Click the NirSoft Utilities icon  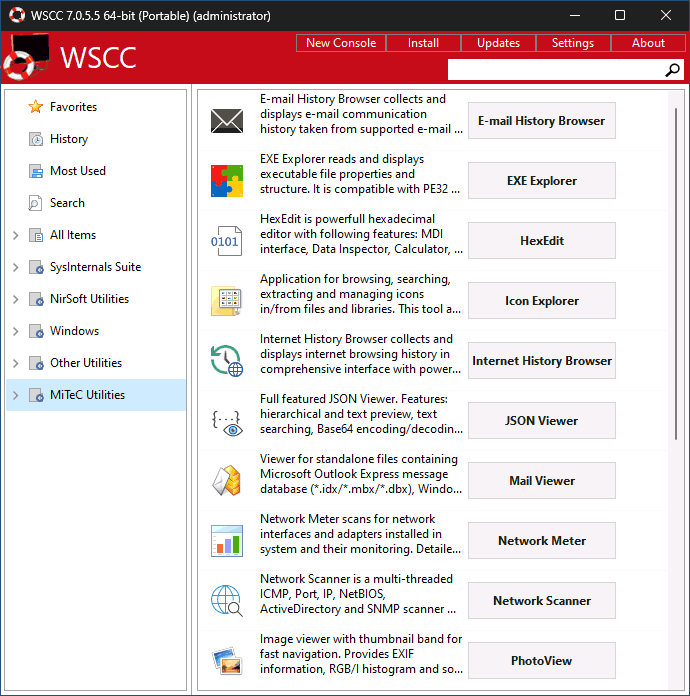36,299
